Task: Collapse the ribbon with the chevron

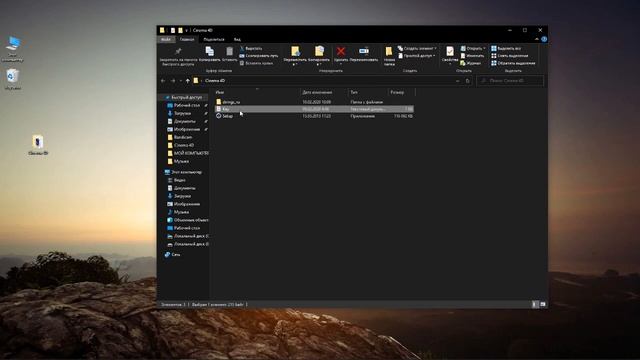Action: pos(537,39)
